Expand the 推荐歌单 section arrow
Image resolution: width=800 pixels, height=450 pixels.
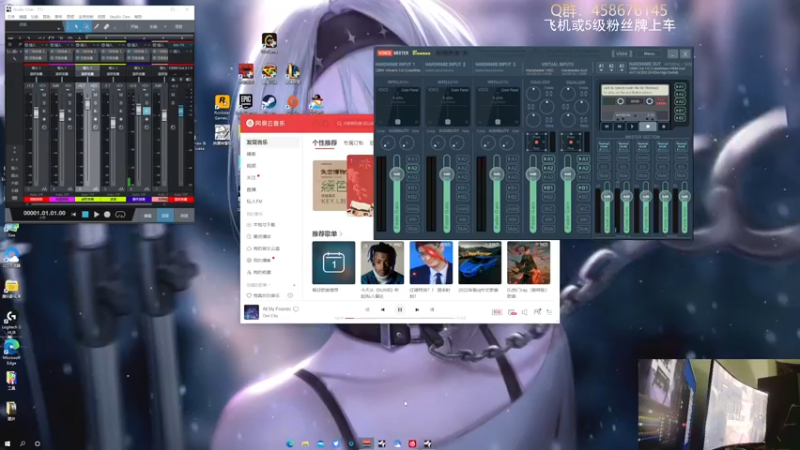341,234
